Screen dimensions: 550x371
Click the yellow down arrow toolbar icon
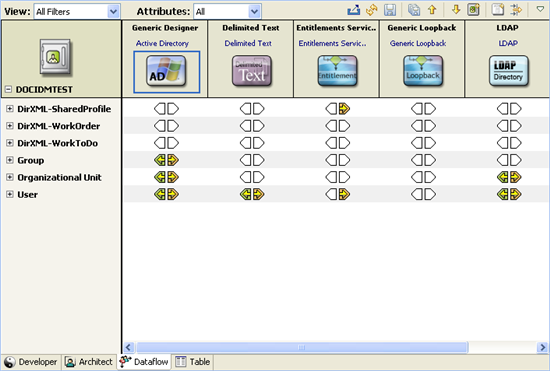(x=456, y=10)
